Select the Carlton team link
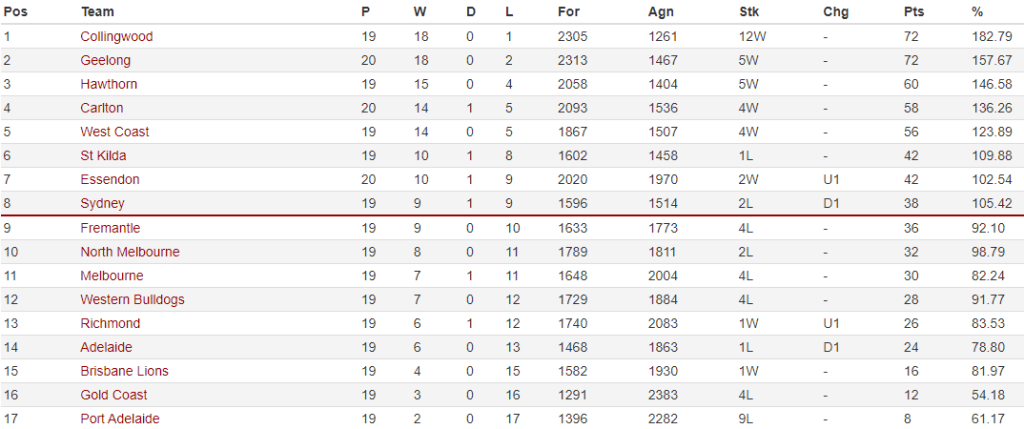Viewport: 1024px width, 429px height. pos(102,108)
